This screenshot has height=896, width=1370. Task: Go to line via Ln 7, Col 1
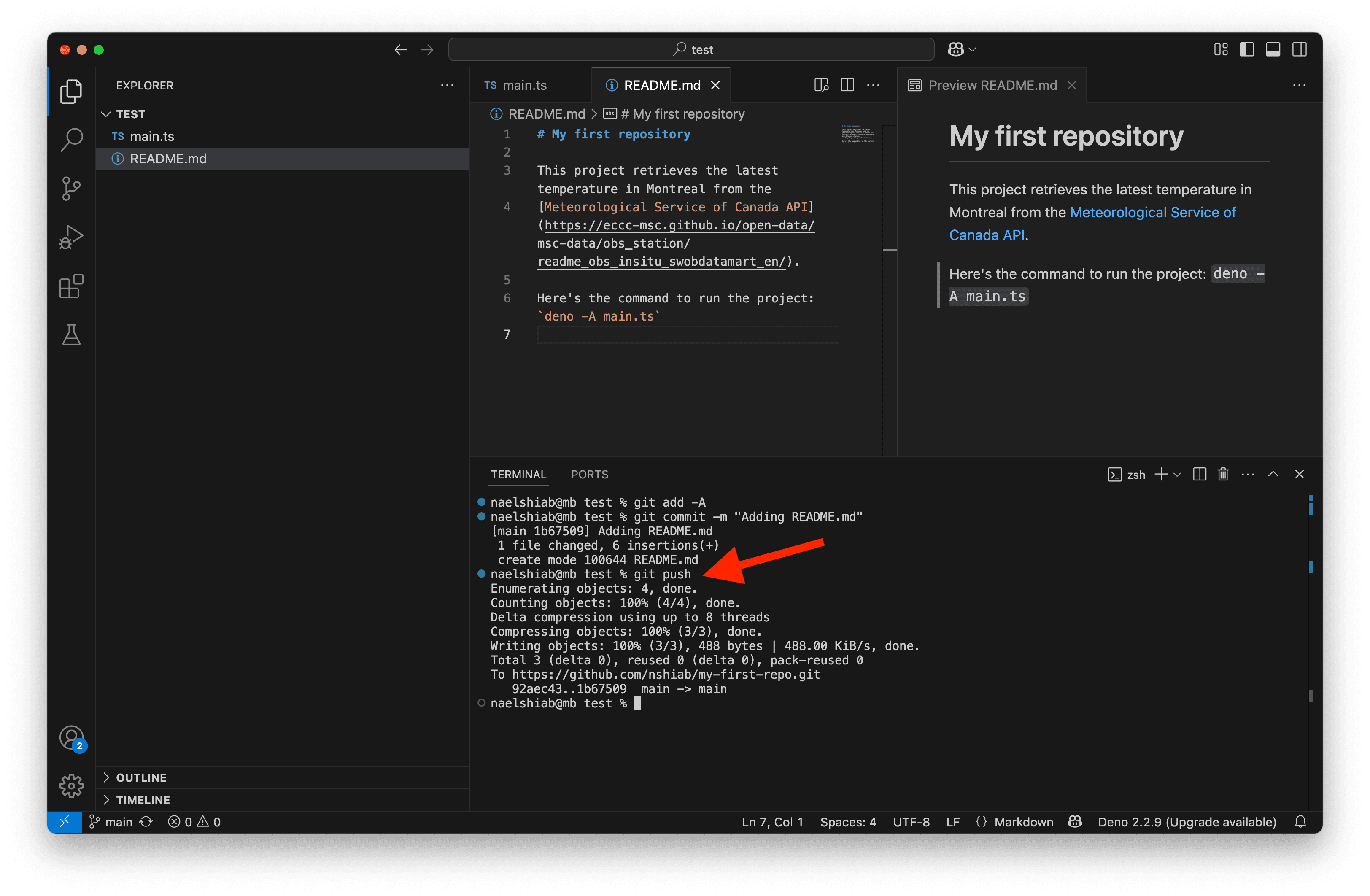pos(772,822)
